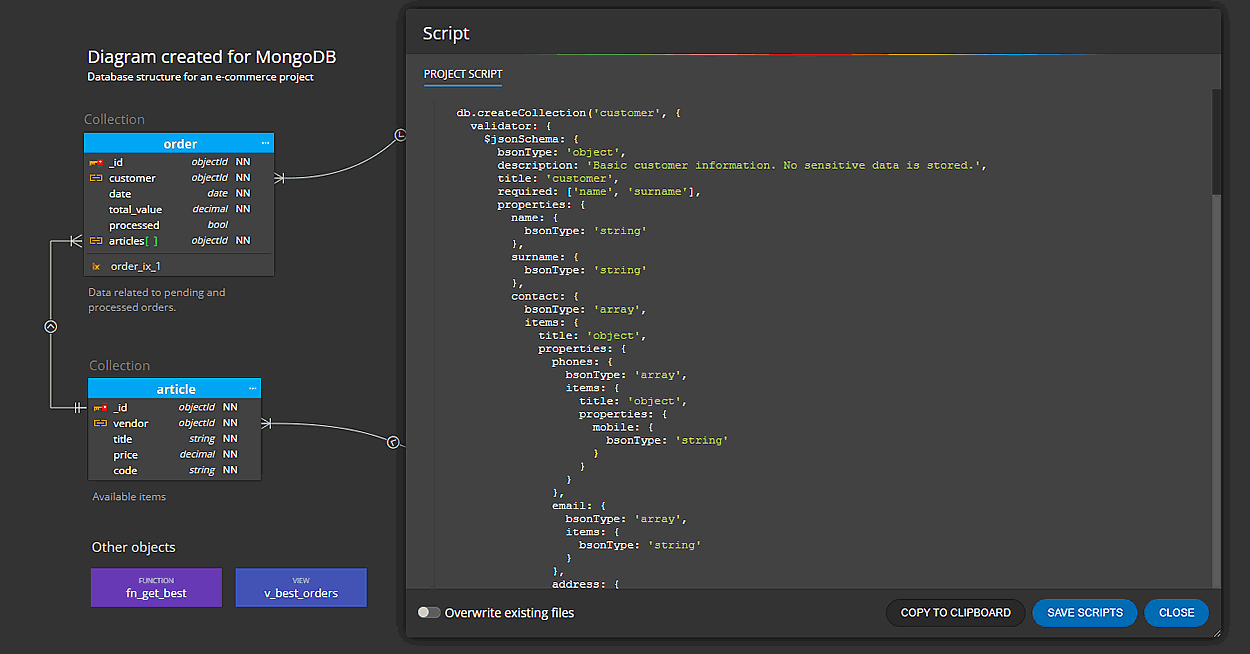The image size is (1250, 654).
Task: Enable the Overwrite existing files toggle
Action: (x=429, y=611)
